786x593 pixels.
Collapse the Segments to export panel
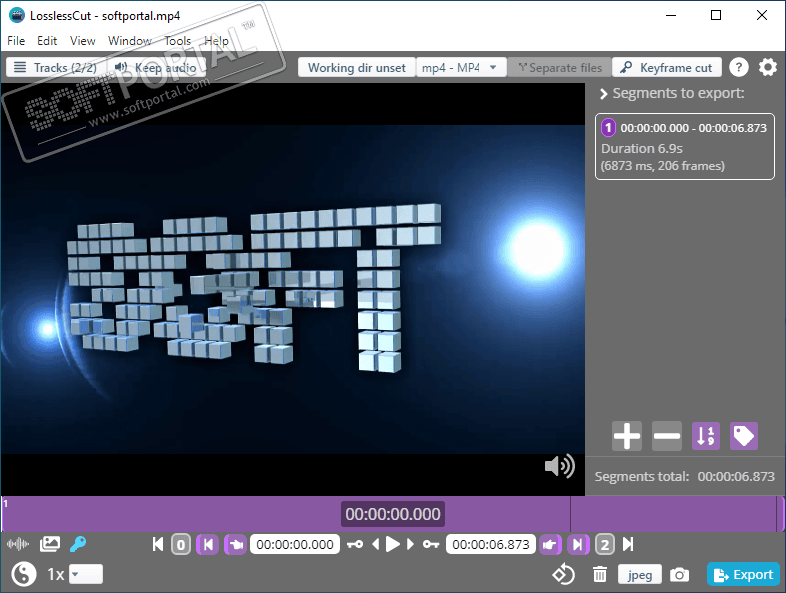pyautogui.click(x=604, y=94)
